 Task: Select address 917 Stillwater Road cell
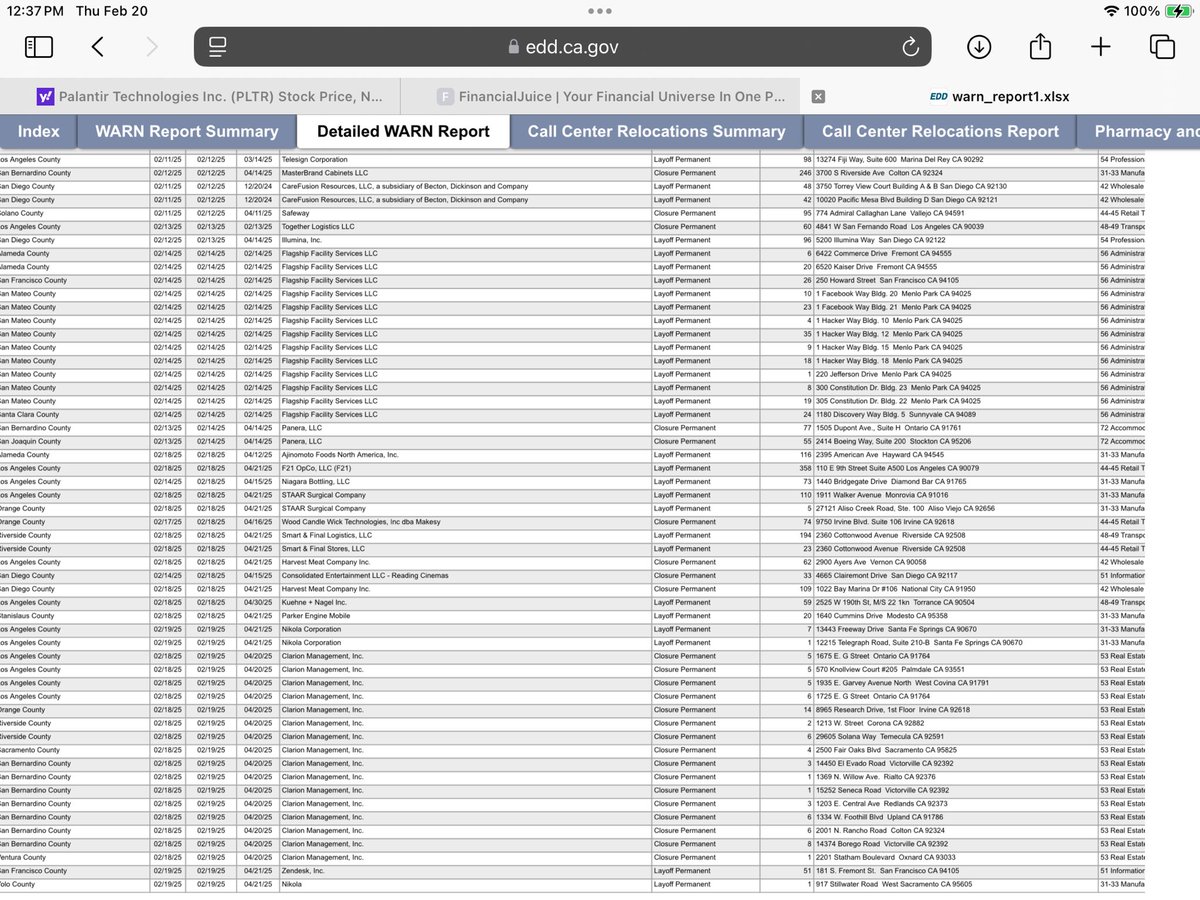(x=955, y=885)
